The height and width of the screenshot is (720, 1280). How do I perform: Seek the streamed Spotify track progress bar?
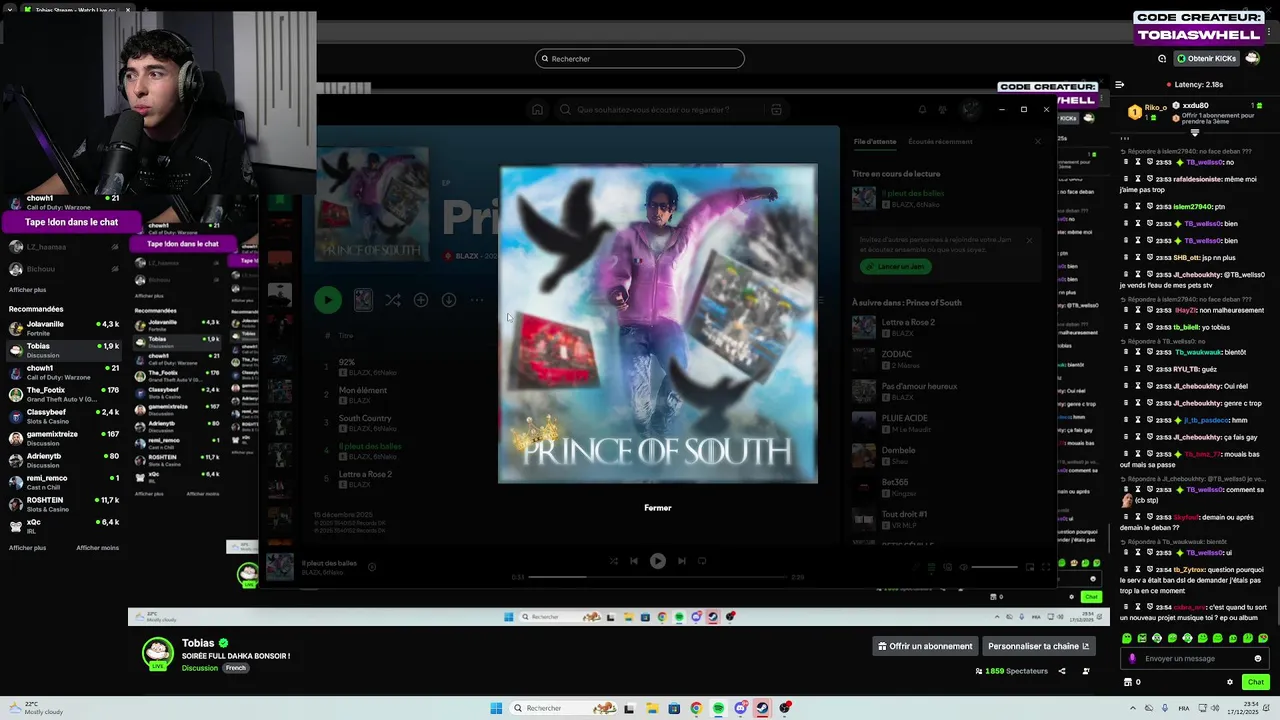(x=658, y=577)
